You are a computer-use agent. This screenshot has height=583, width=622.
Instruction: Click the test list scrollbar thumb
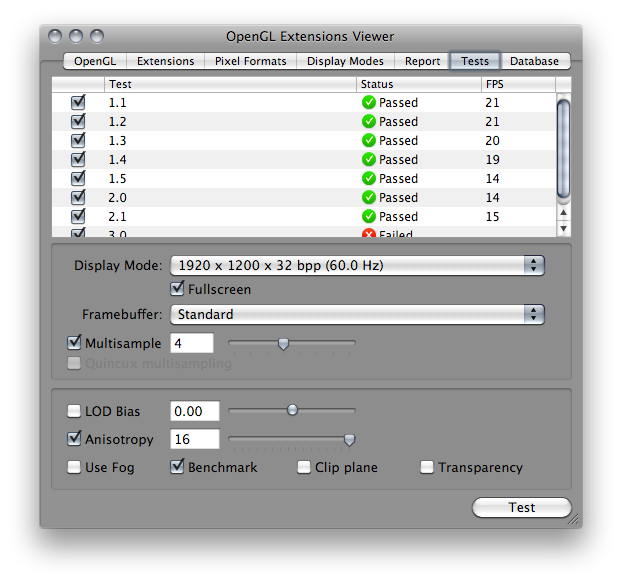pyautogui.click(x=563, y=149)
